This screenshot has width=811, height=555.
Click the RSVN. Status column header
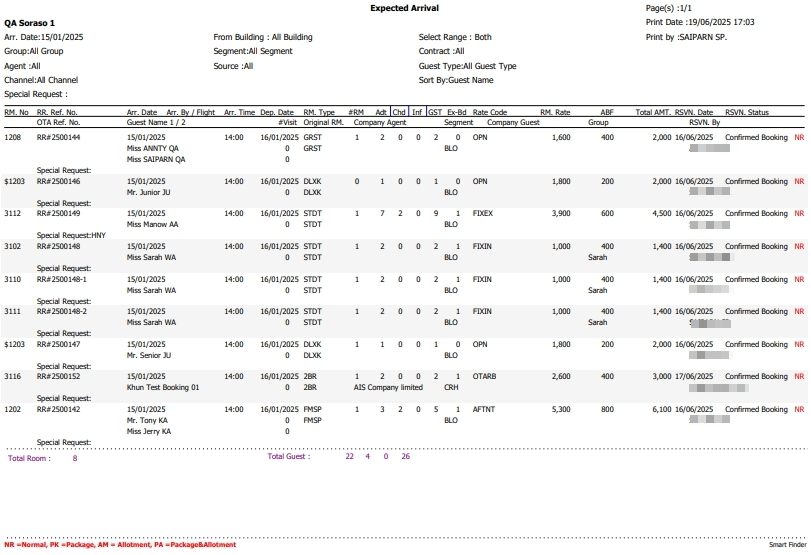747,113
